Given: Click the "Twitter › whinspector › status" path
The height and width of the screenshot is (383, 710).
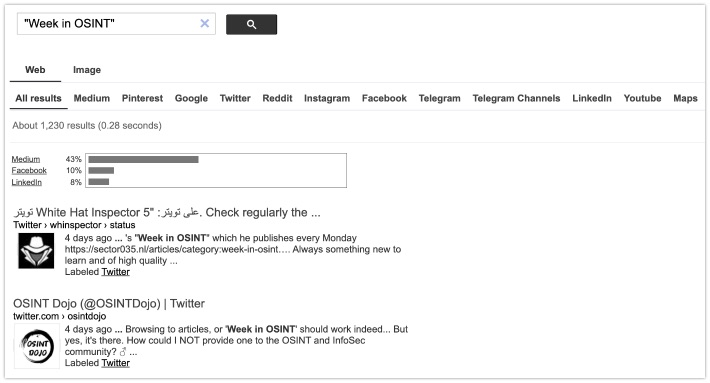Looking at the screenshot, I should click(74, 225).
